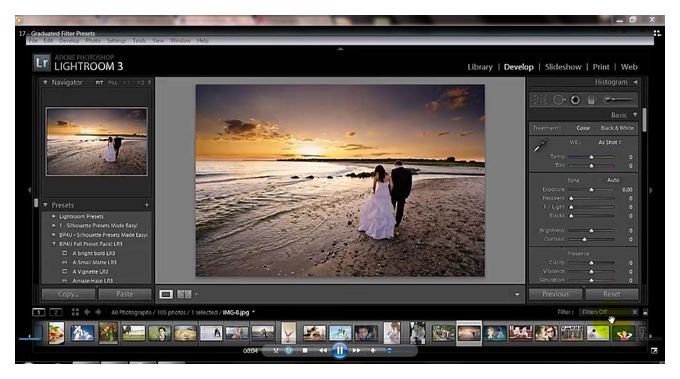
Task: Click the Contrast slider handle
Action: click(x=584, y=239)
